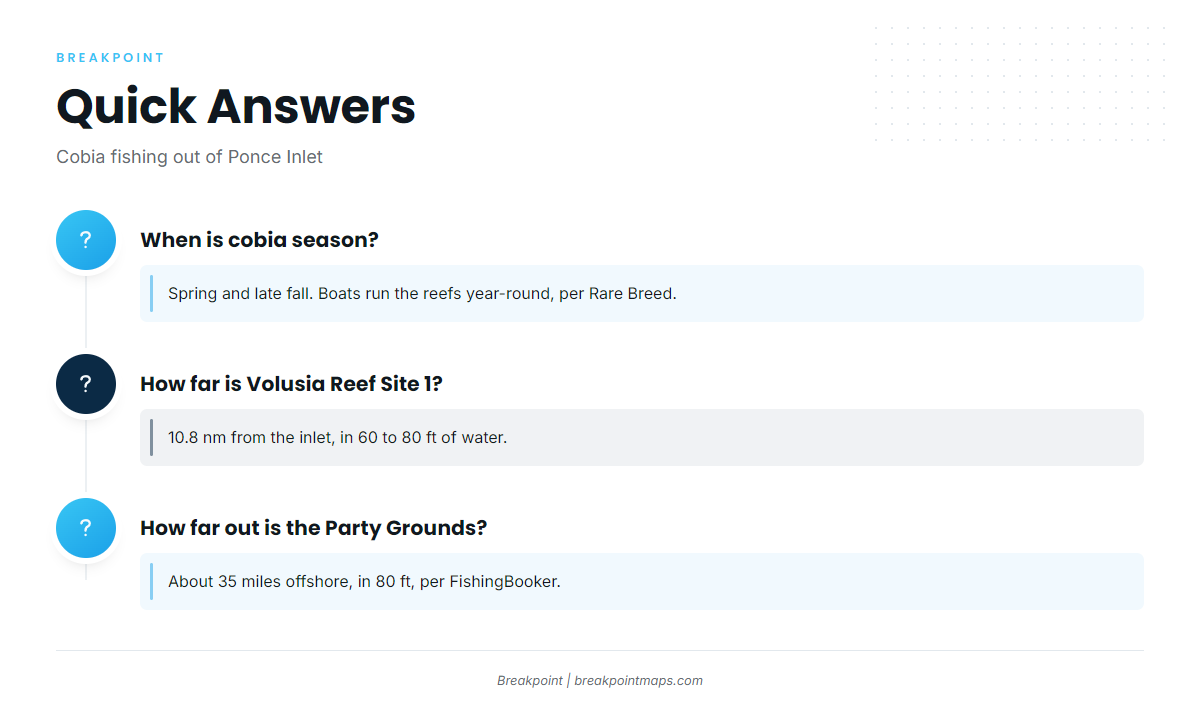
Task: Click the gray accent bar in Volusia answer
Action: point(151,437)
